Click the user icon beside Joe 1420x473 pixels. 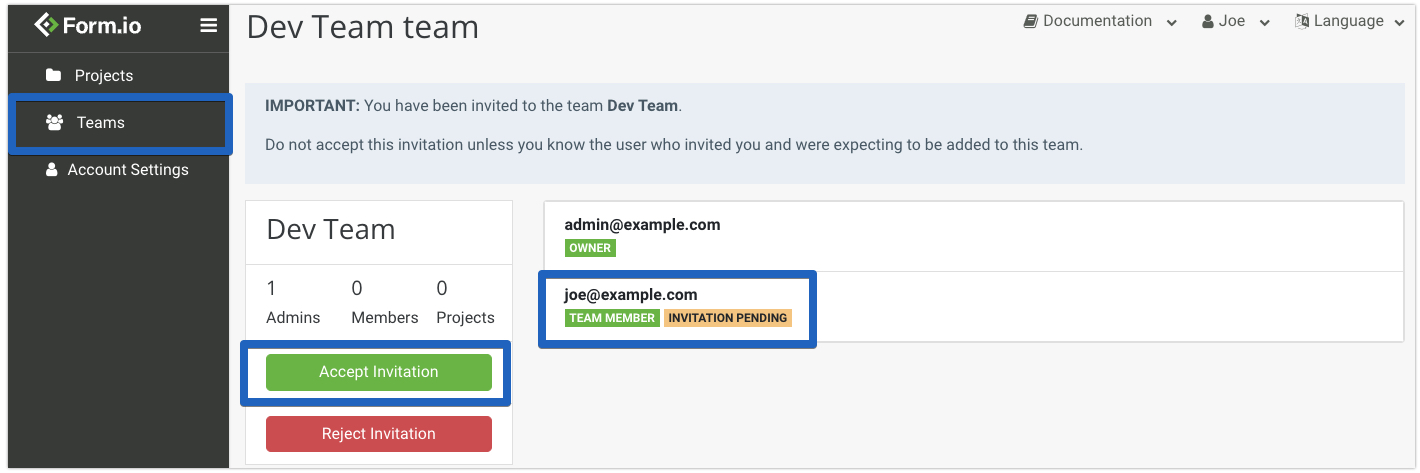1208,21
